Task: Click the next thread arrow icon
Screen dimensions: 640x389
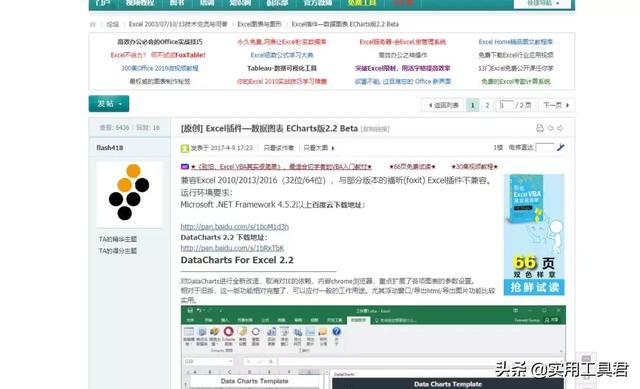Action: point(560,128)
